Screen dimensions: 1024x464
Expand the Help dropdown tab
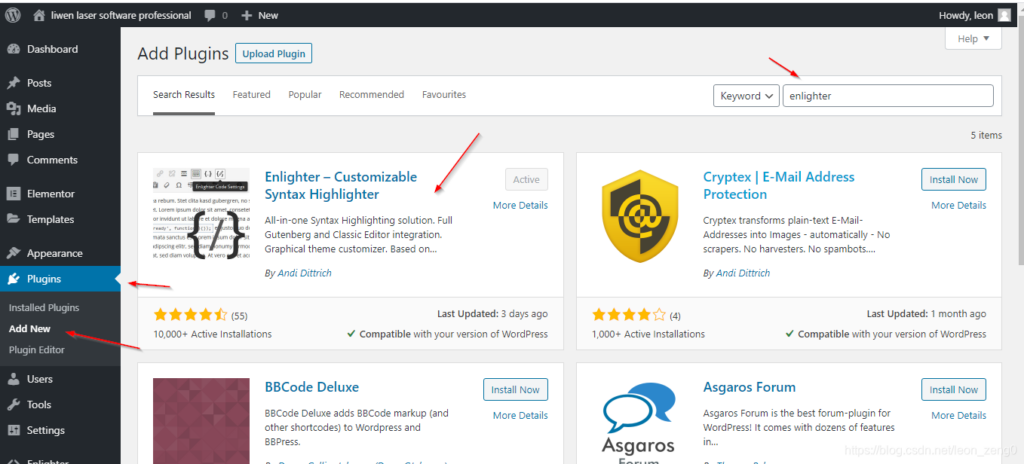[x=972, y=39]
